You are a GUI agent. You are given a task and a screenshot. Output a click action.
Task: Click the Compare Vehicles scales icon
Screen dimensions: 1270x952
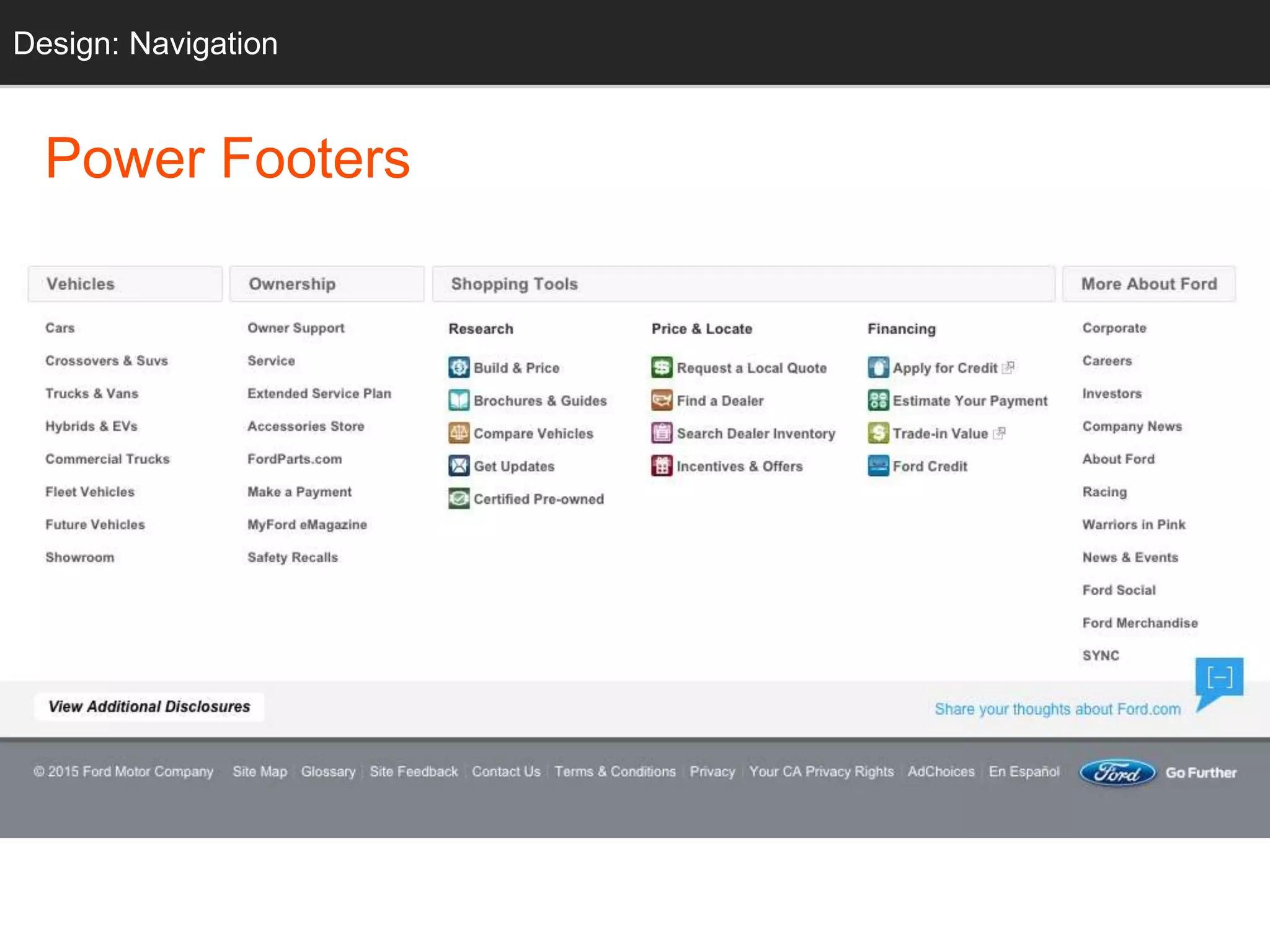coord(459,433)
